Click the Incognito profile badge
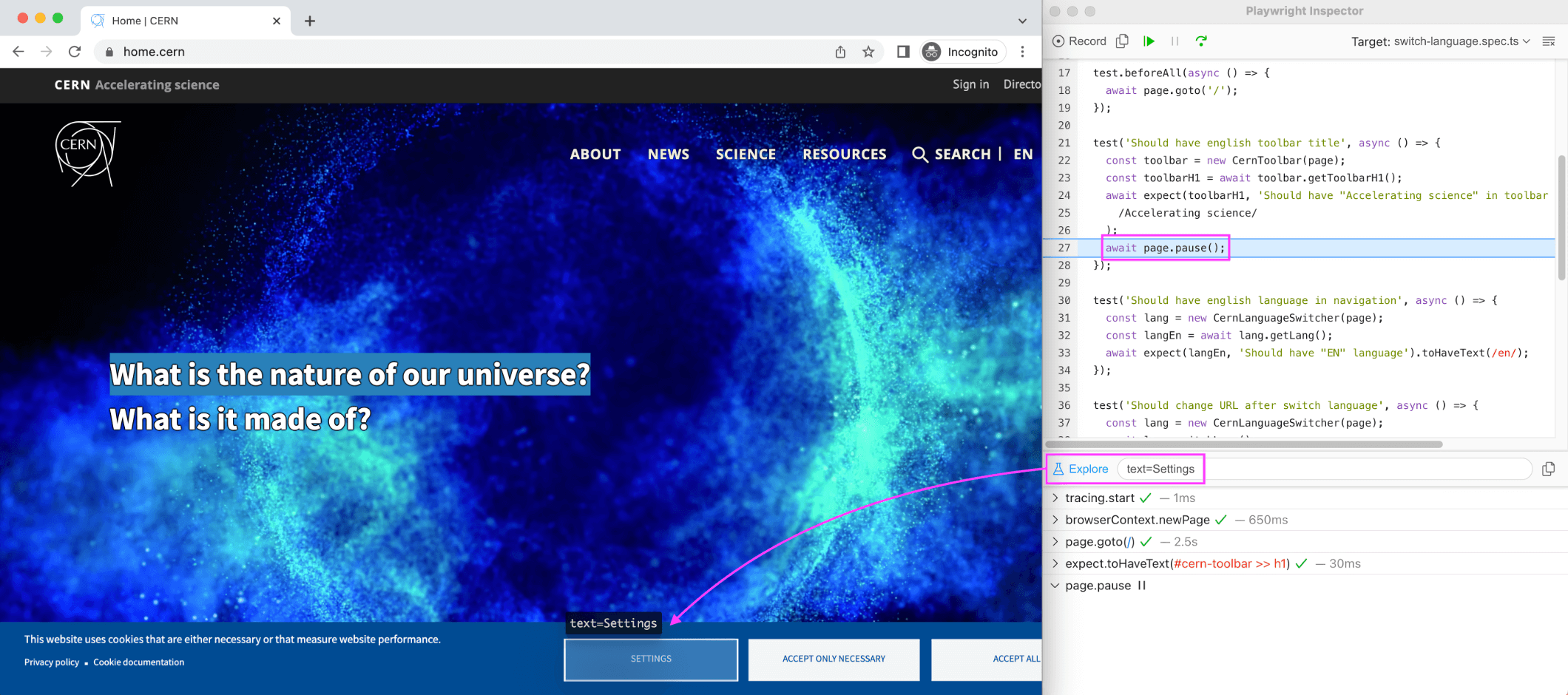The width and height of the screenshot is (1568, 695). click(x=963, y=52)
